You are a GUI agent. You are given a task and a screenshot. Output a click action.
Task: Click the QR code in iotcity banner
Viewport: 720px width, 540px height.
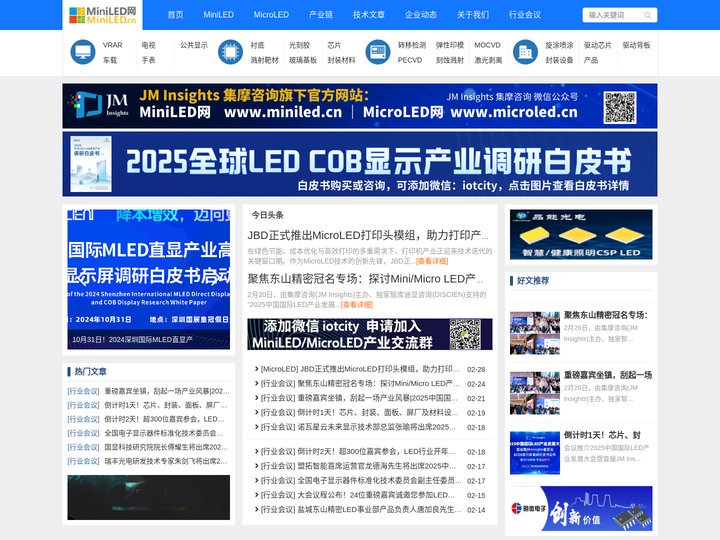click(x=465, y=334)
